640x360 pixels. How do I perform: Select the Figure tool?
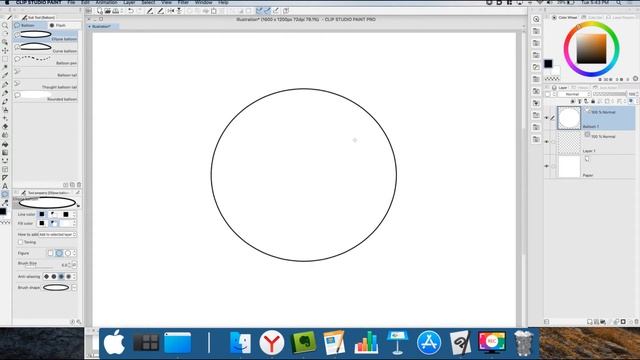pyautogui.click(x=5, y=160)
